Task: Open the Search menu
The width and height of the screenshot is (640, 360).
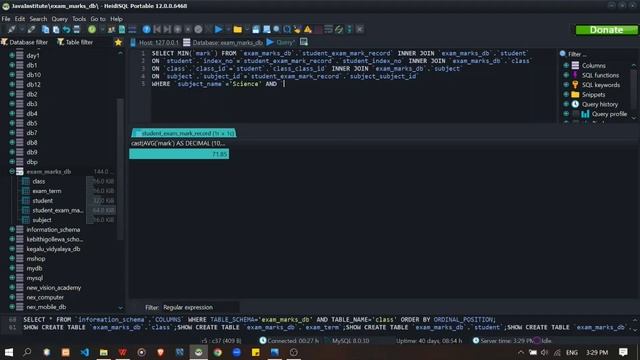Action: click(x=38, y=19)
